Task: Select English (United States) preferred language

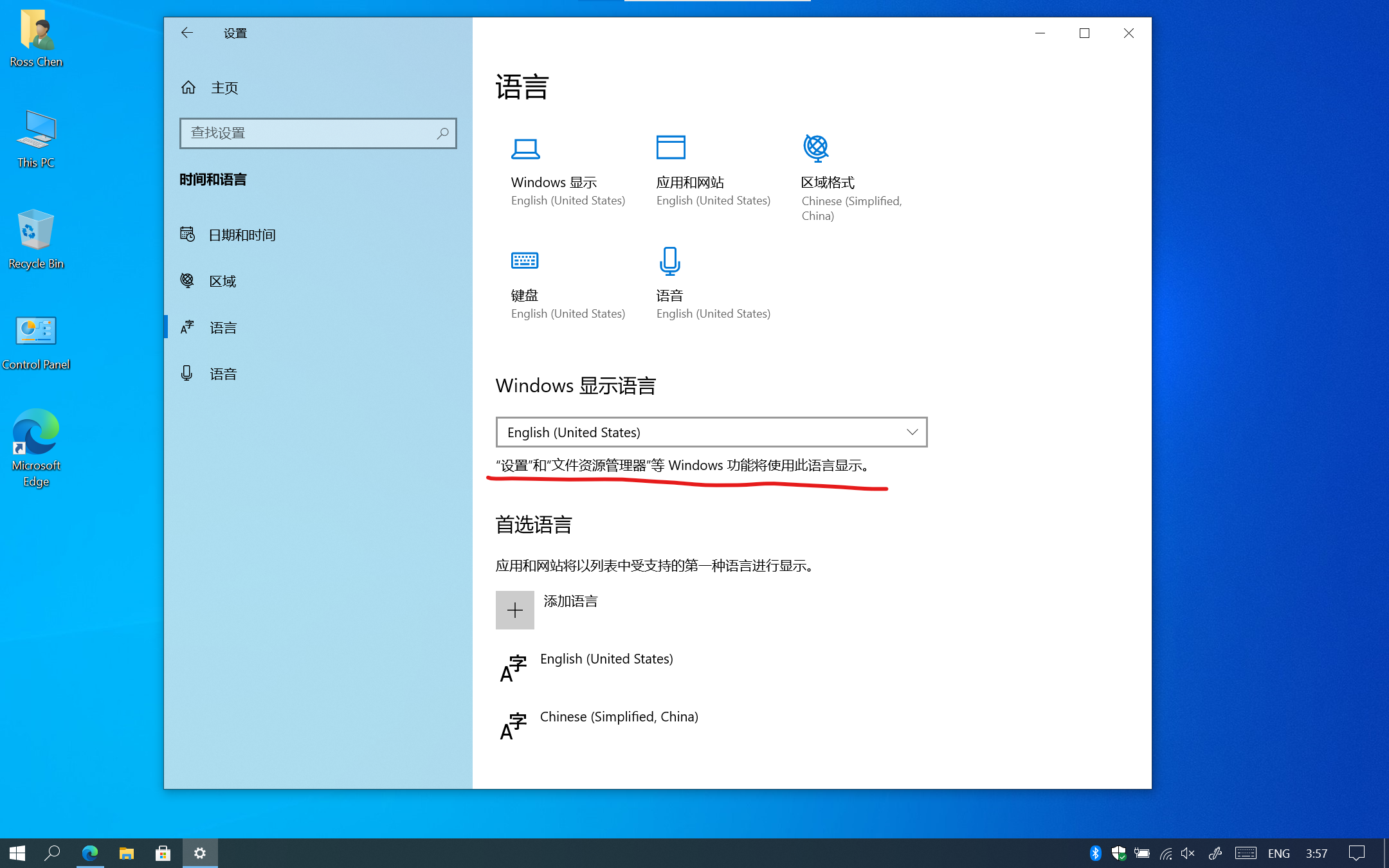Action: click(x=606, y=660)
